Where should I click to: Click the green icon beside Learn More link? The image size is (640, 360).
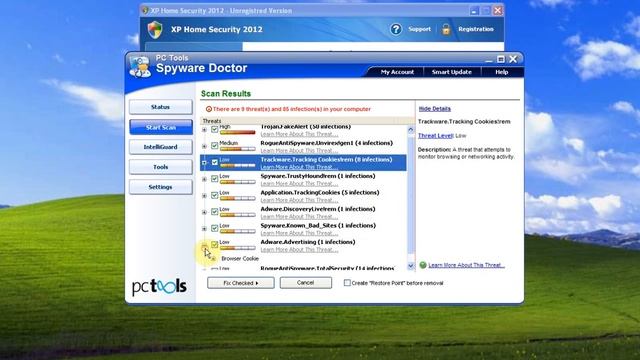tap(423, 265)
